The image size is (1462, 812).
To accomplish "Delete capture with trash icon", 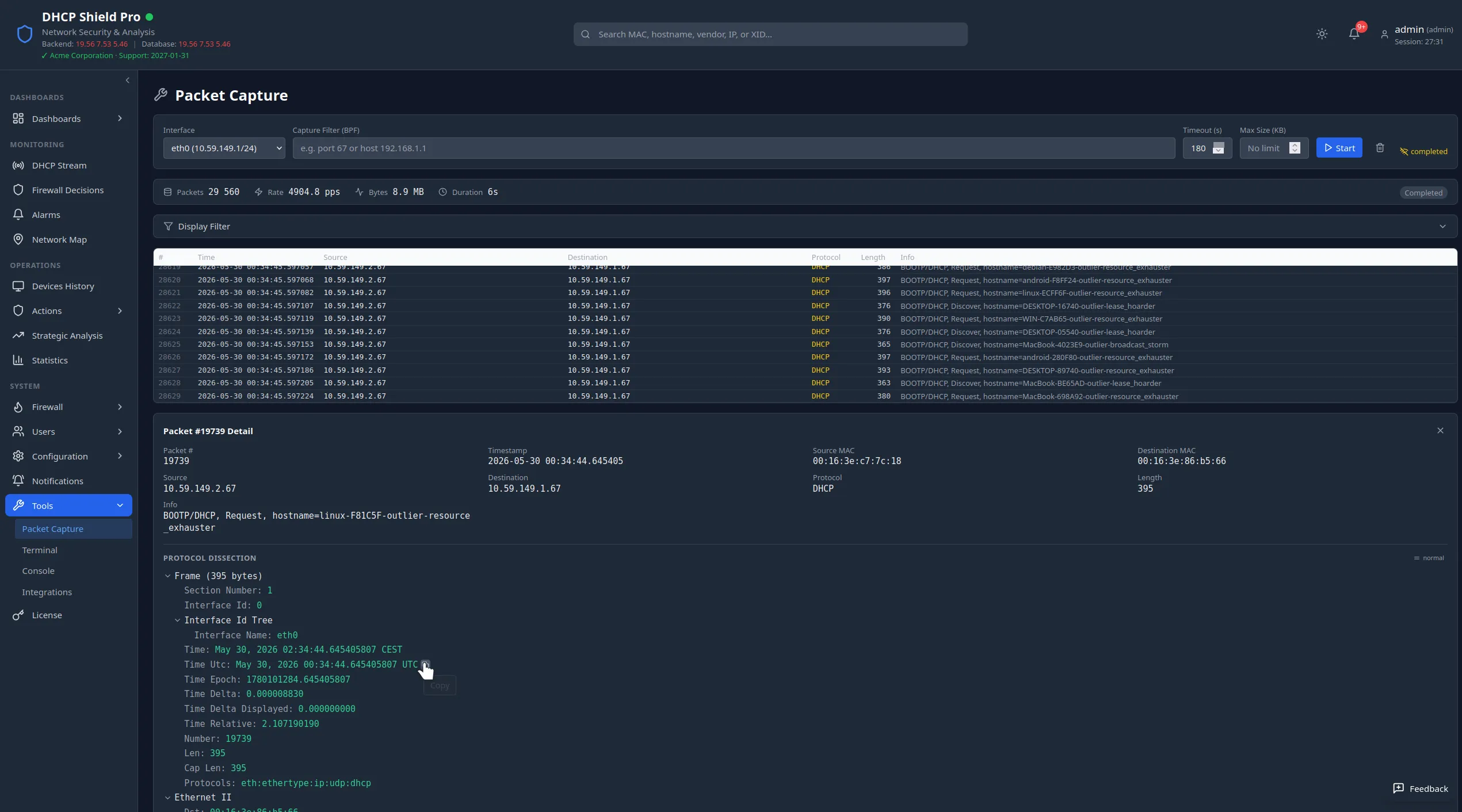I will point(1380,148).
